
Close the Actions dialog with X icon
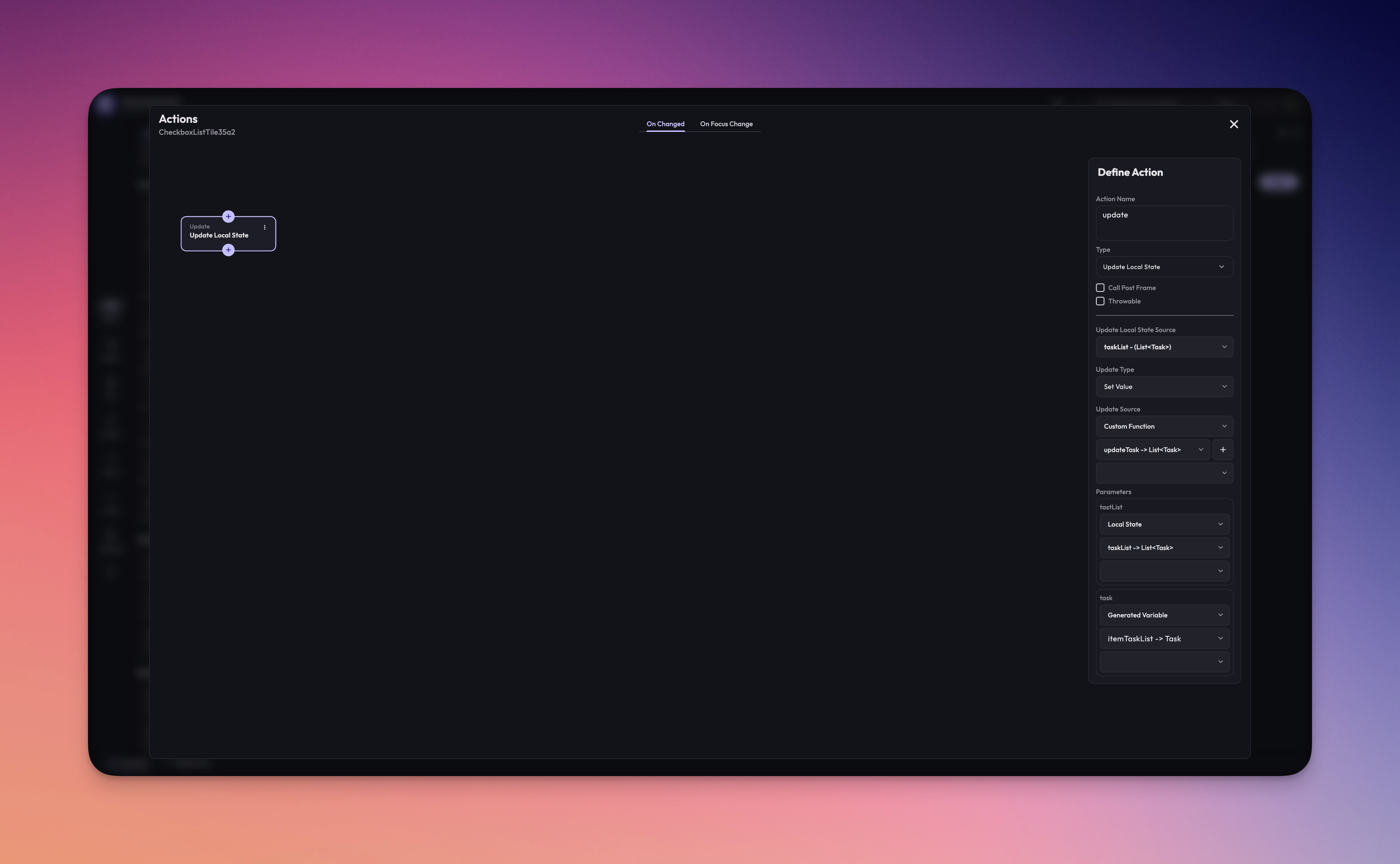coord(1234,124)
